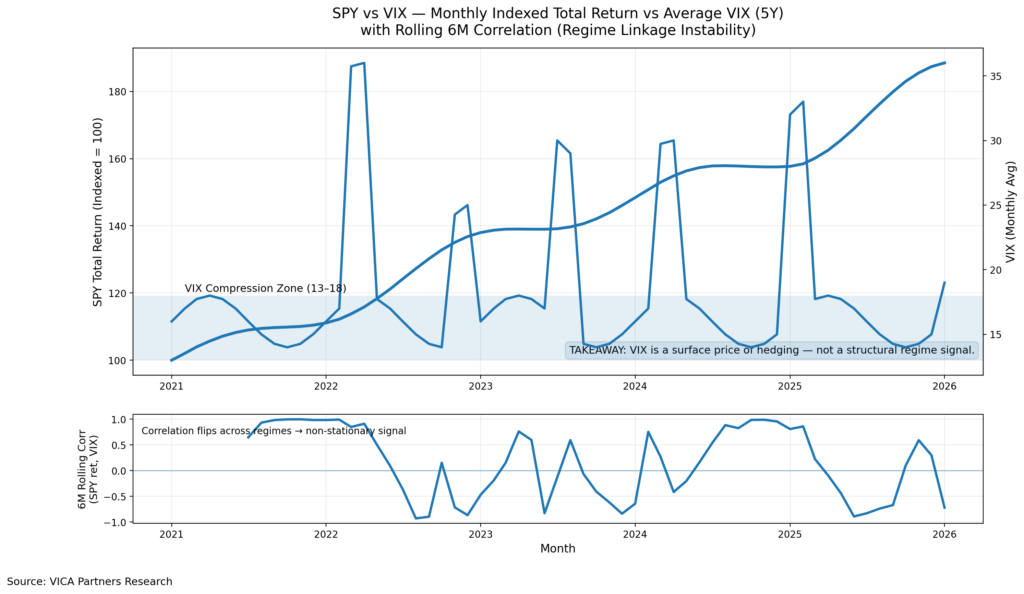Click 'Source: VICA Partners Research' footer text
Screen dimensions: 1024x594
(x=89, y=581)
